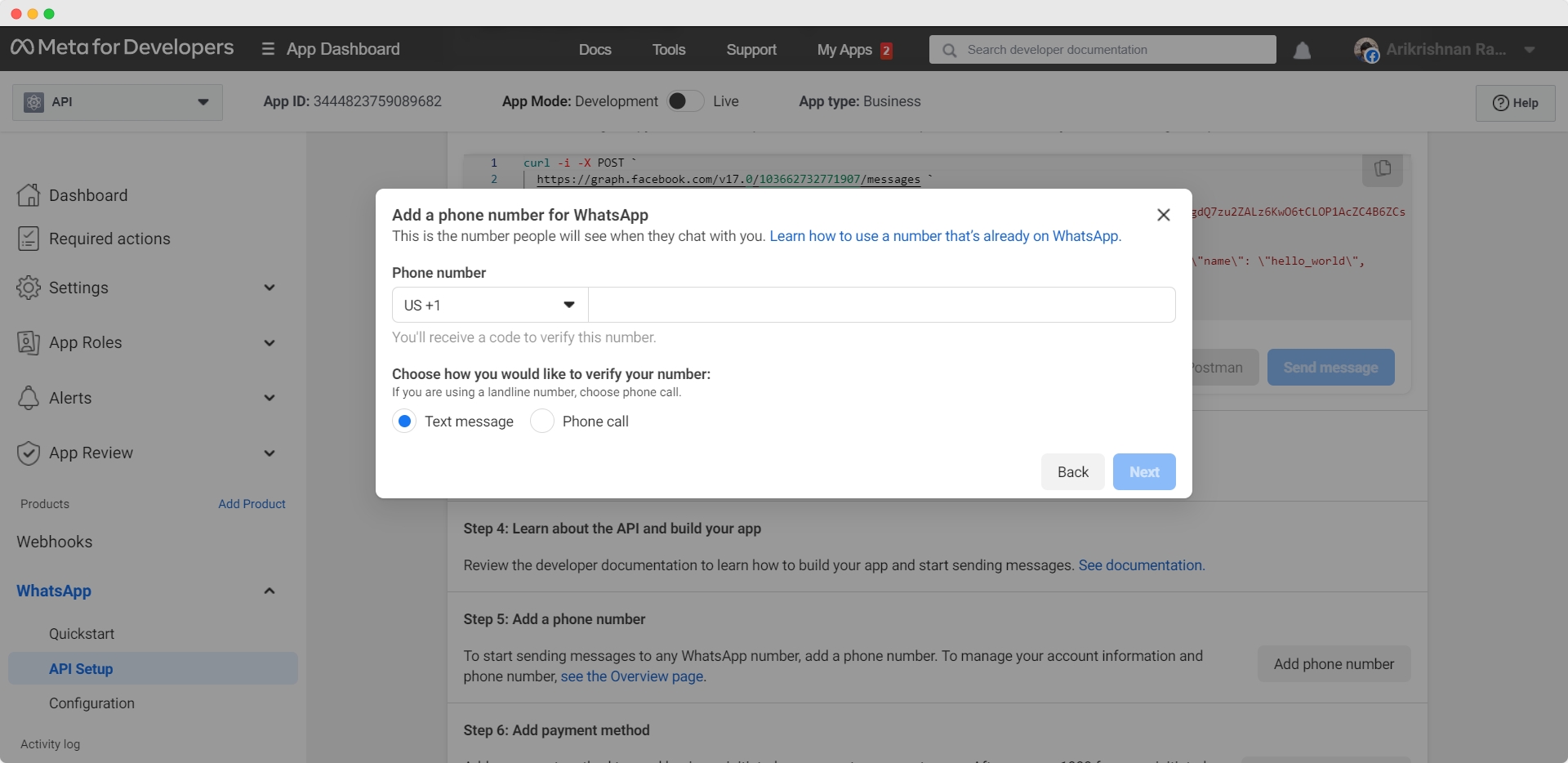Screen dimensions: 1568x763
Task: Open Tools in top navigation
Action: [669, 50]
